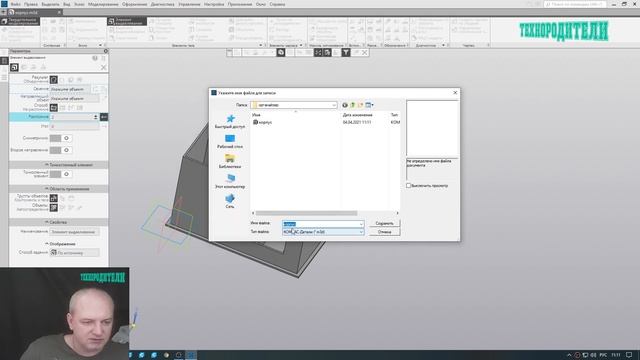Screen dimensions: 640x360
Task: Click the zoom-to-fit icon in quick toolbar
Action: [318, 52]
